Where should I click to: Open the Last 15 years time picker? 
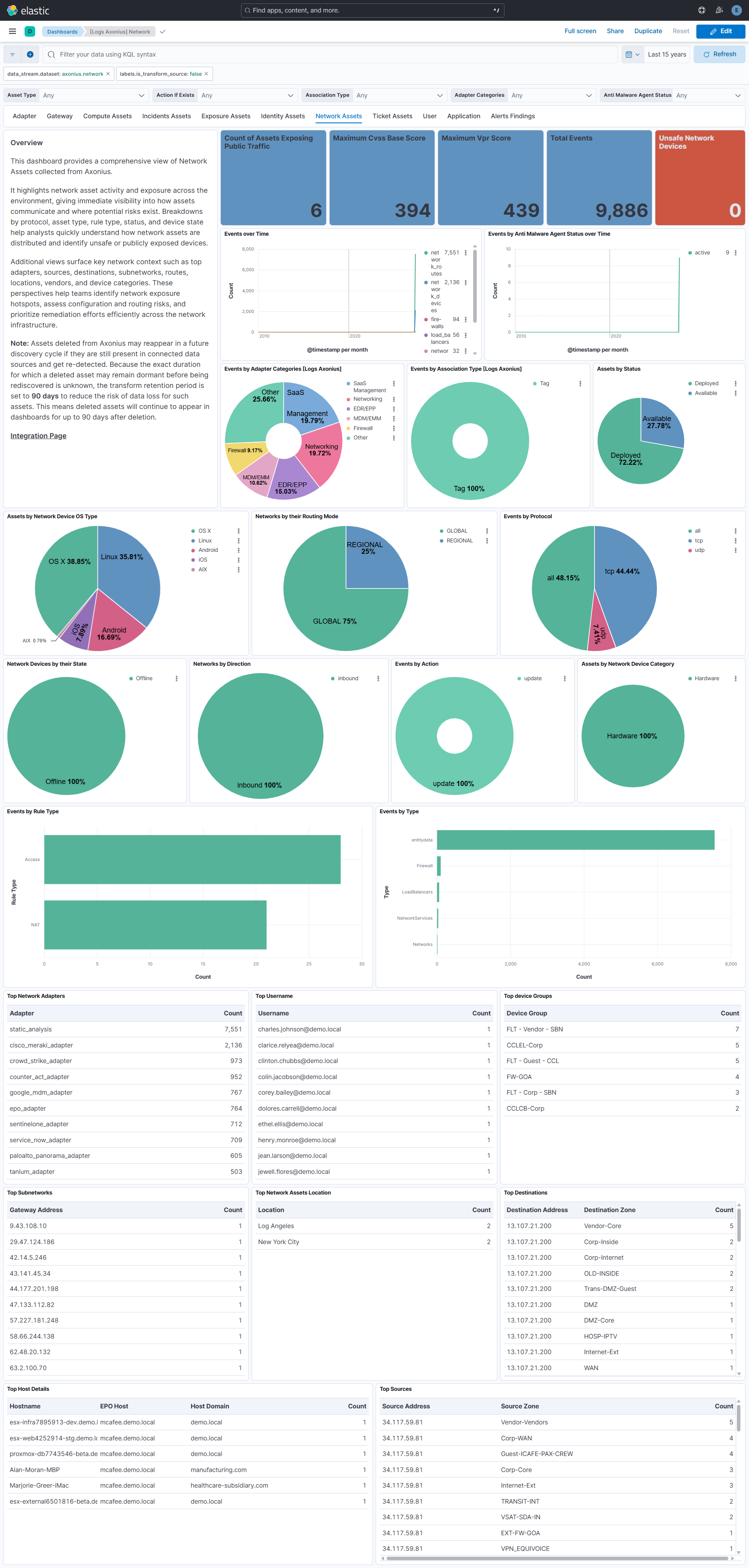pyautogui.click(x=667, y=54)
